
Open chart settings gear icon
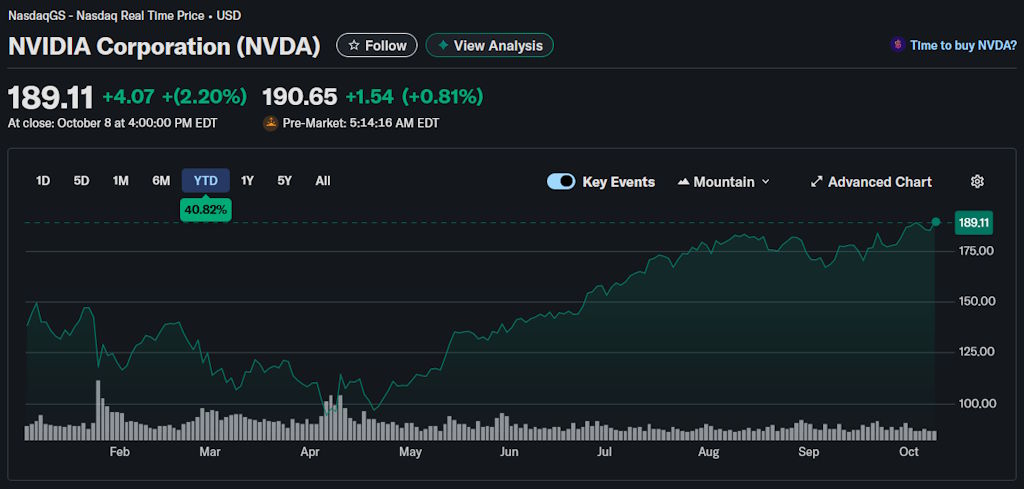coord(977,182)
